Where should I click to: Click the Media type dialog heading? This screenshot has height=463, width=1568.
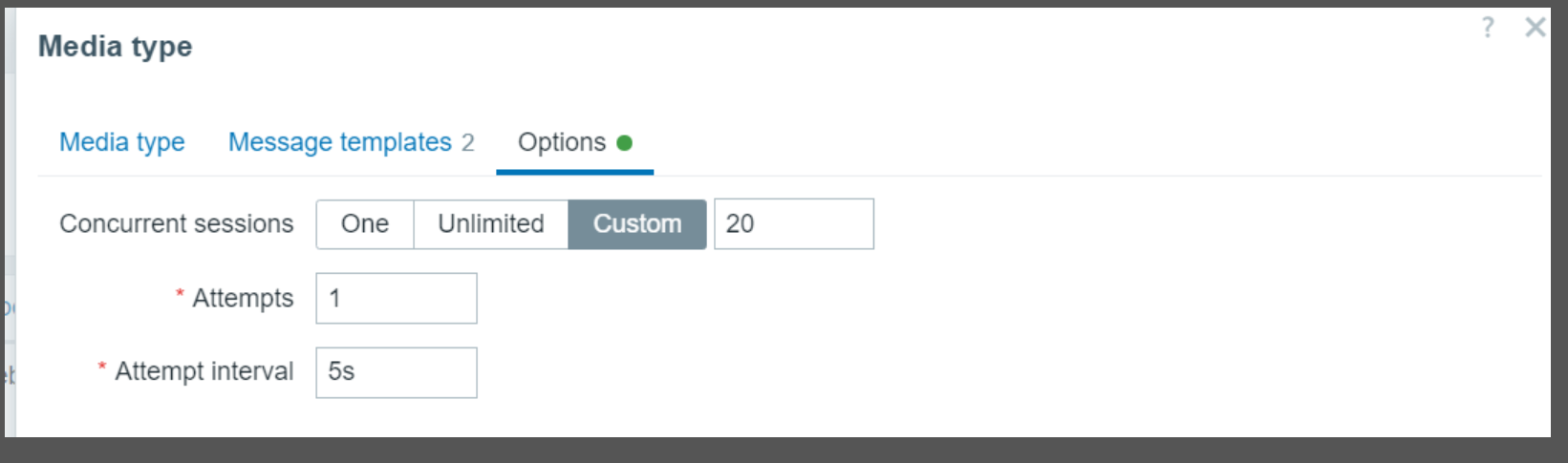pos(116,47)
